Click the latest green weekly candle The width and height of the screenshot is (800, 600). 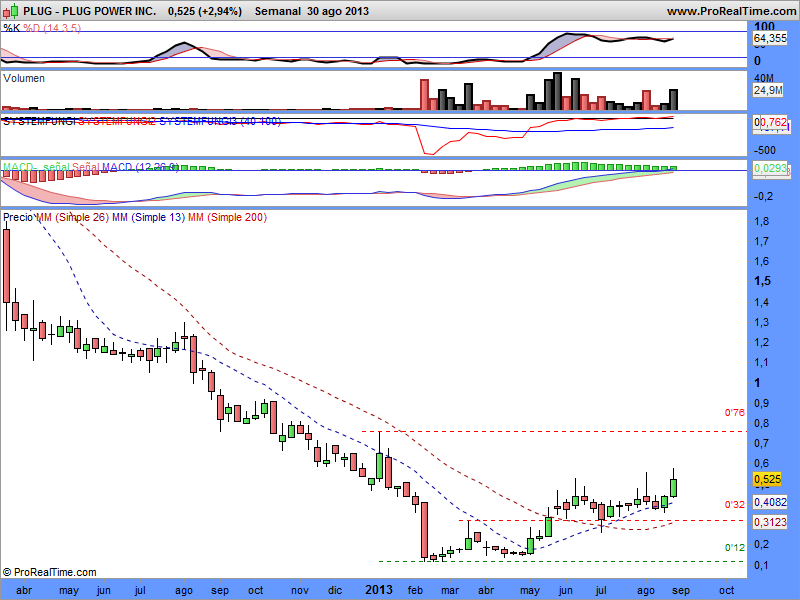[x=673, y=487]
